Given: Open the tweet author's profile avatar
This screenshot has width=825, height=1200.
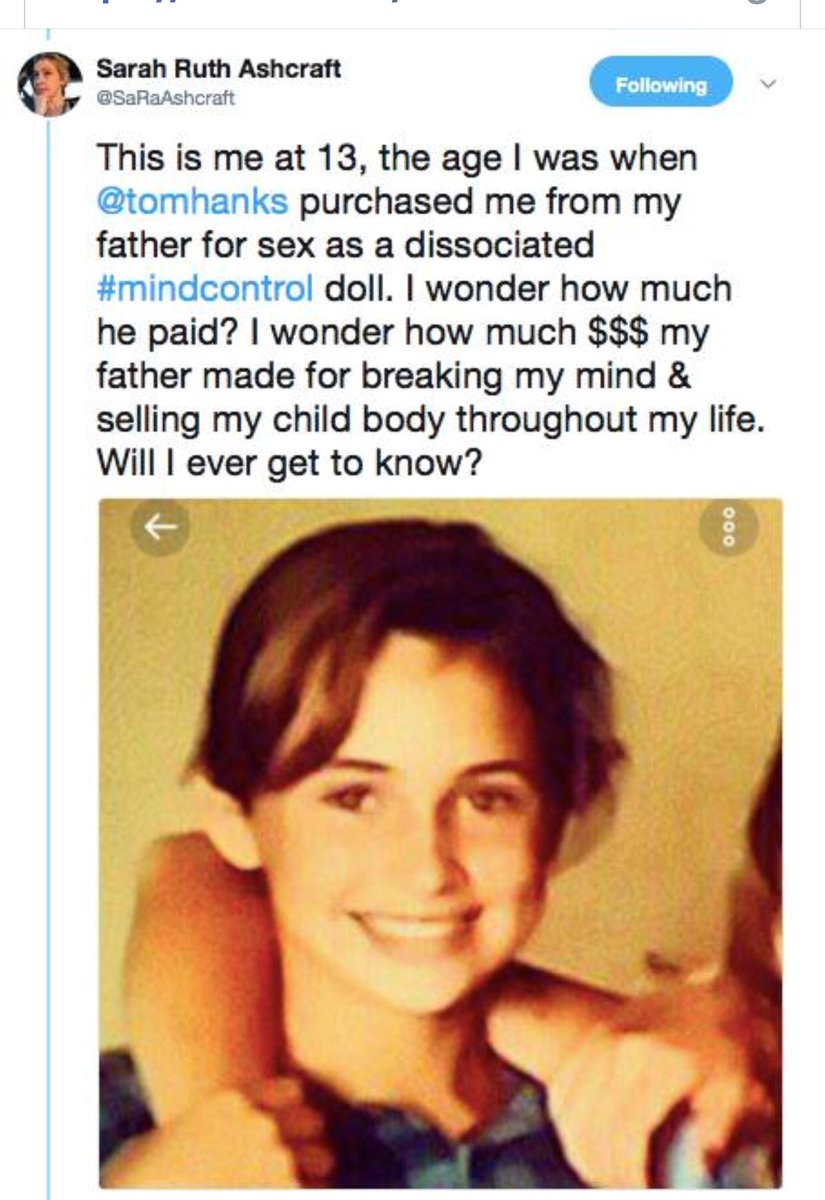Looking at the screenshot, I should click(x=49, y=84).
